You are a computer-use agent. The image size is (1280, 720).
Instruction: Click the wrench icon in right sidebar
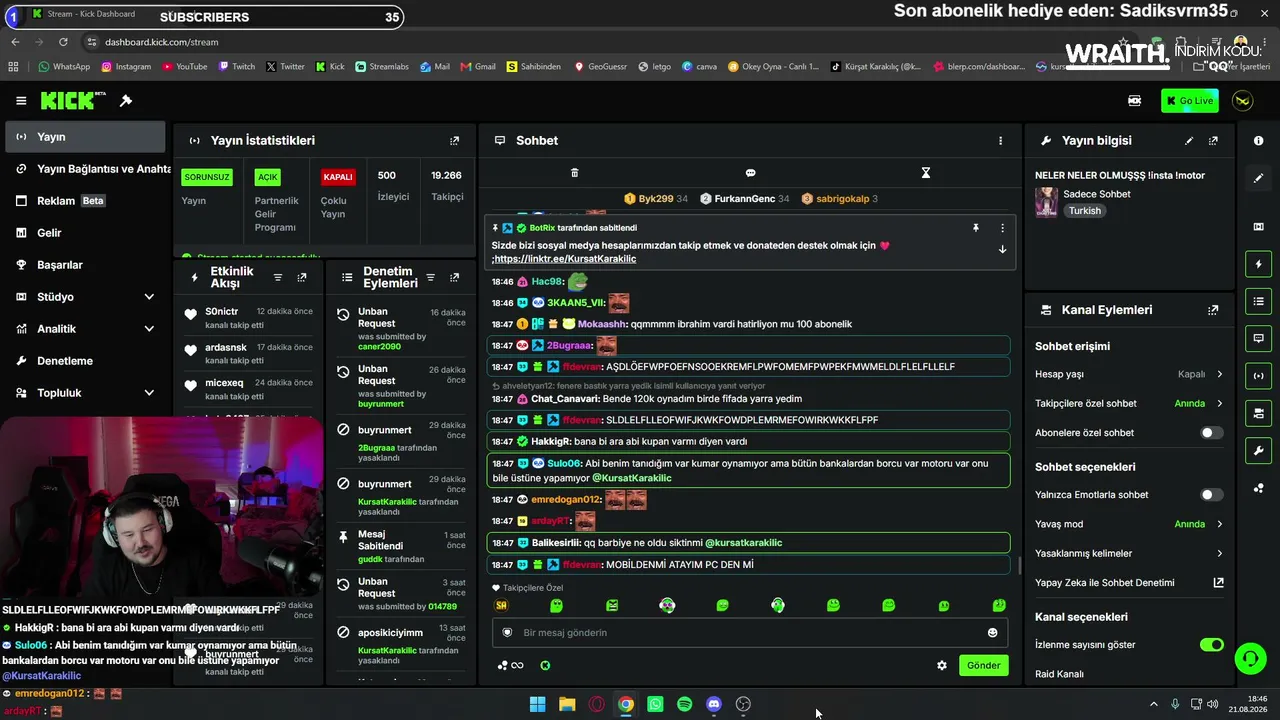(x=1258, y=451)
